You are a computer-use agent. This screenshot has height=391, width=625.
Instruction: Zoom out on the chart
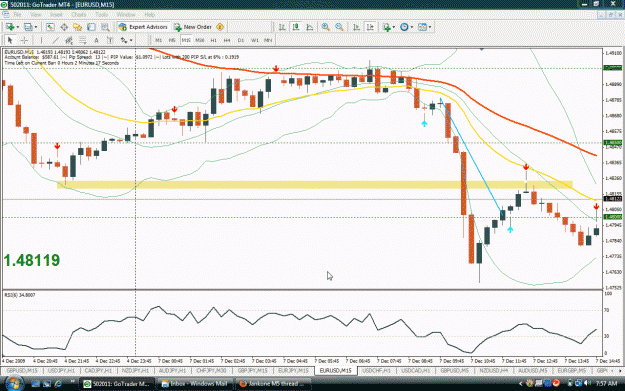pyautogui.click(x=339, y=27)
